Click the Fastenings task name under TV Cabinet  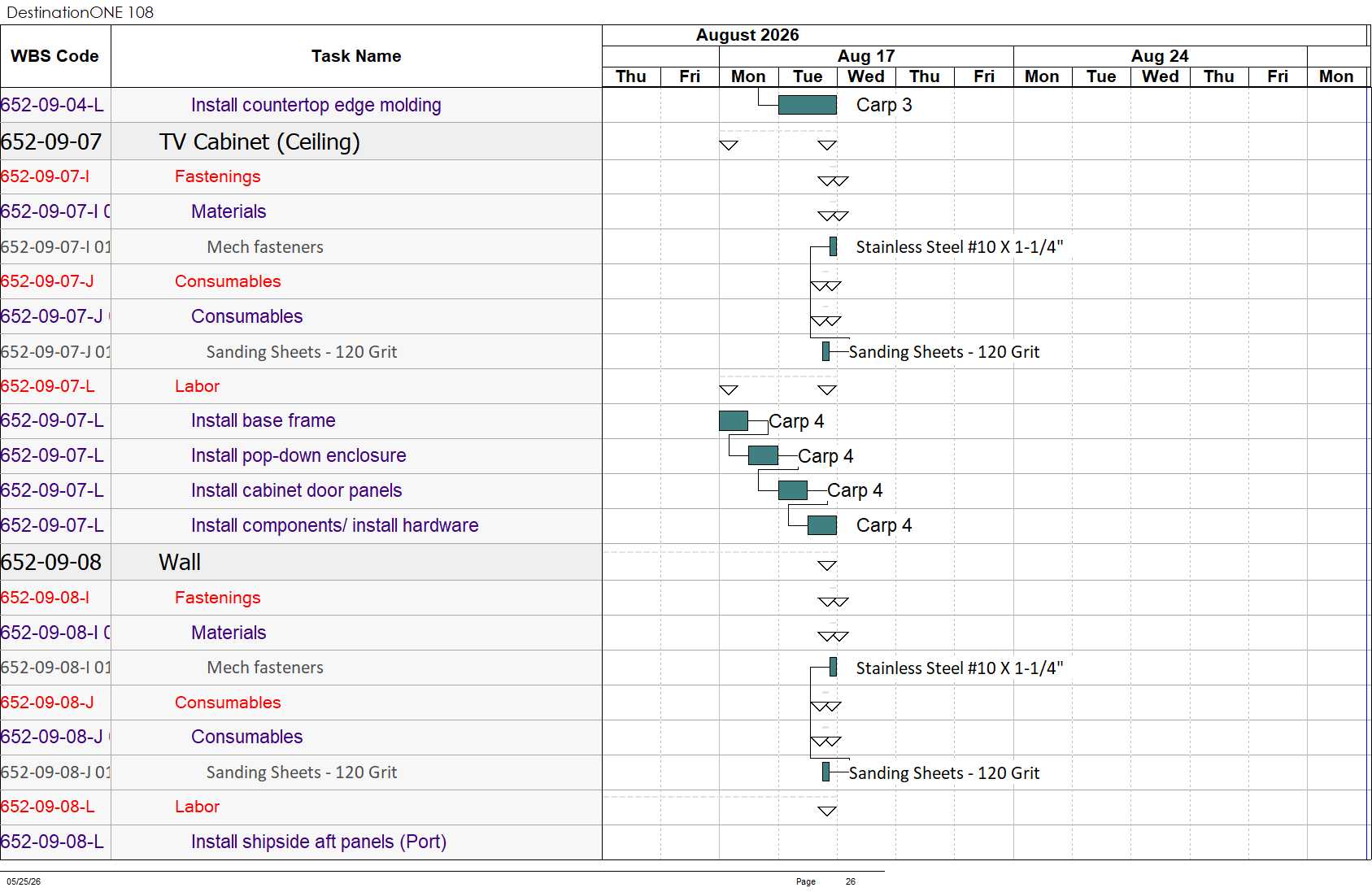[x=218, y=176]
